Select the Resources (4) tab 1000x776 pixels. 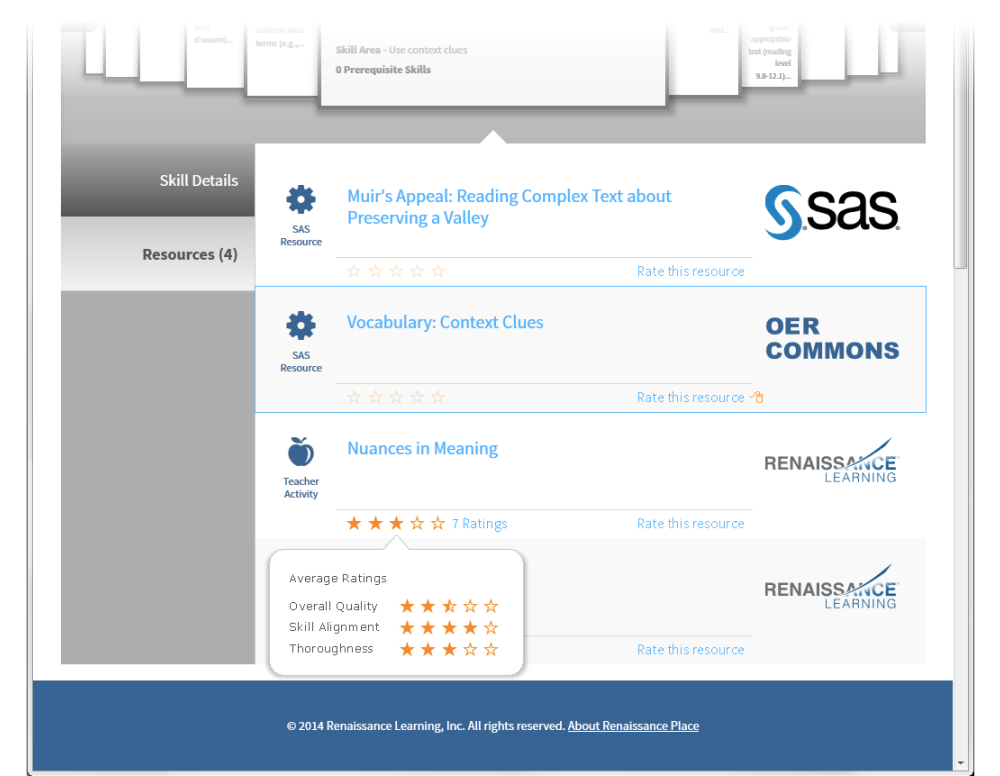coord(158,254)
